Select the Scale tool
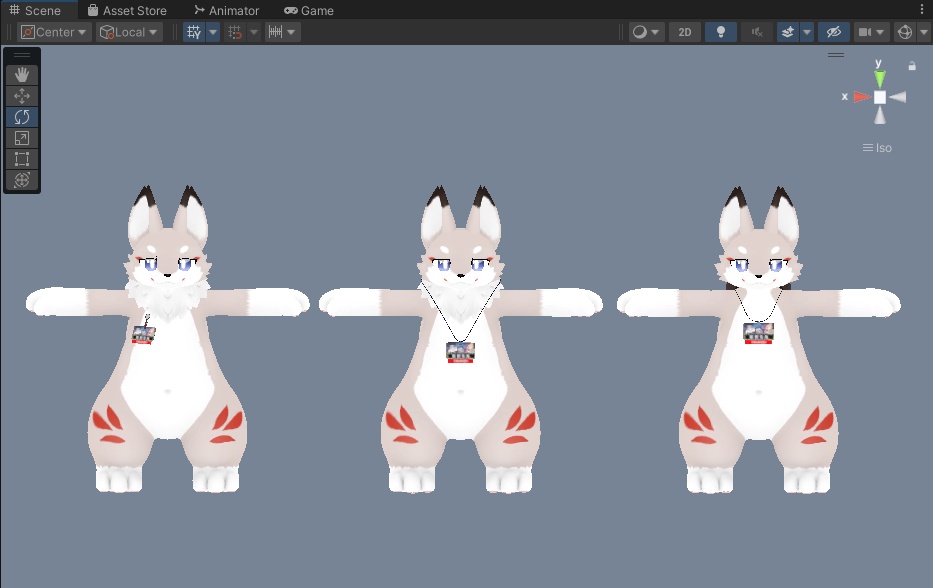 coord(22,138)
